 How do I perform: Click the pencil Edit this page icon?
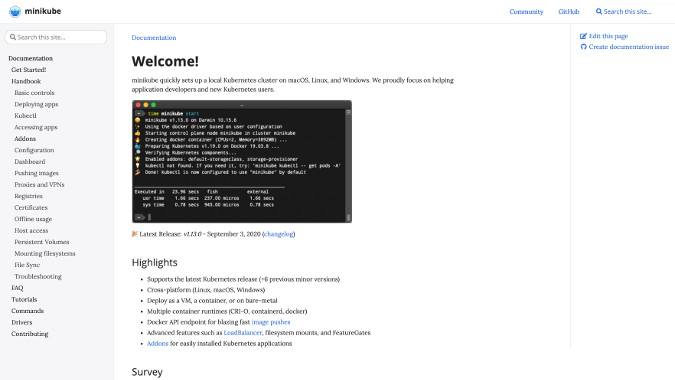click(x=583, y=36)
